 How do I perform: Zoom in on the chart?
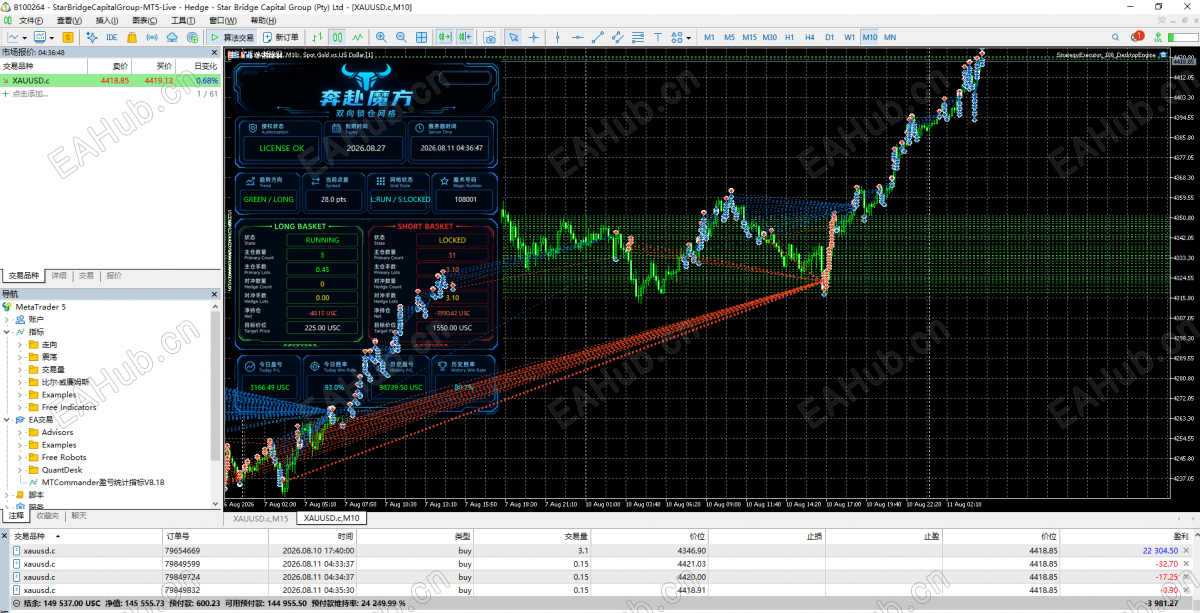coord(382,37)
